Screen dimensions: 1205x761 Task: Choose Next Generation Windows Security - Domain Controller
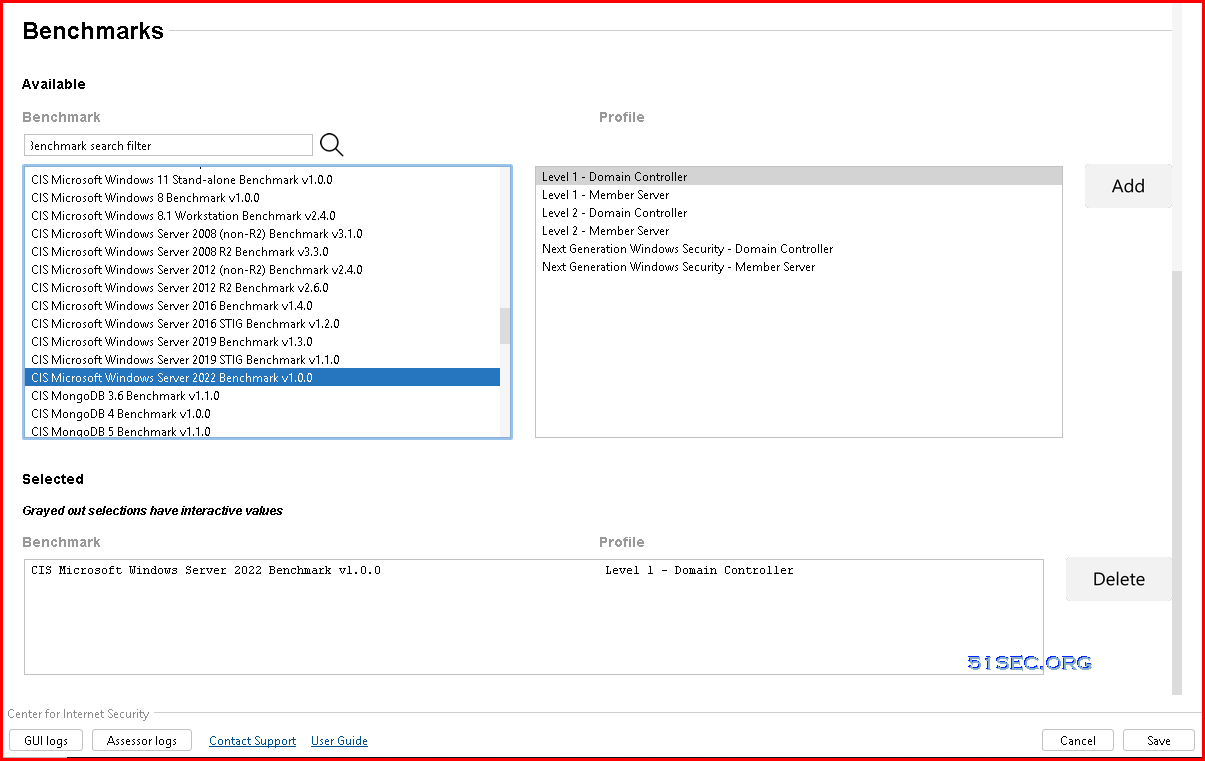click(799, 249)
